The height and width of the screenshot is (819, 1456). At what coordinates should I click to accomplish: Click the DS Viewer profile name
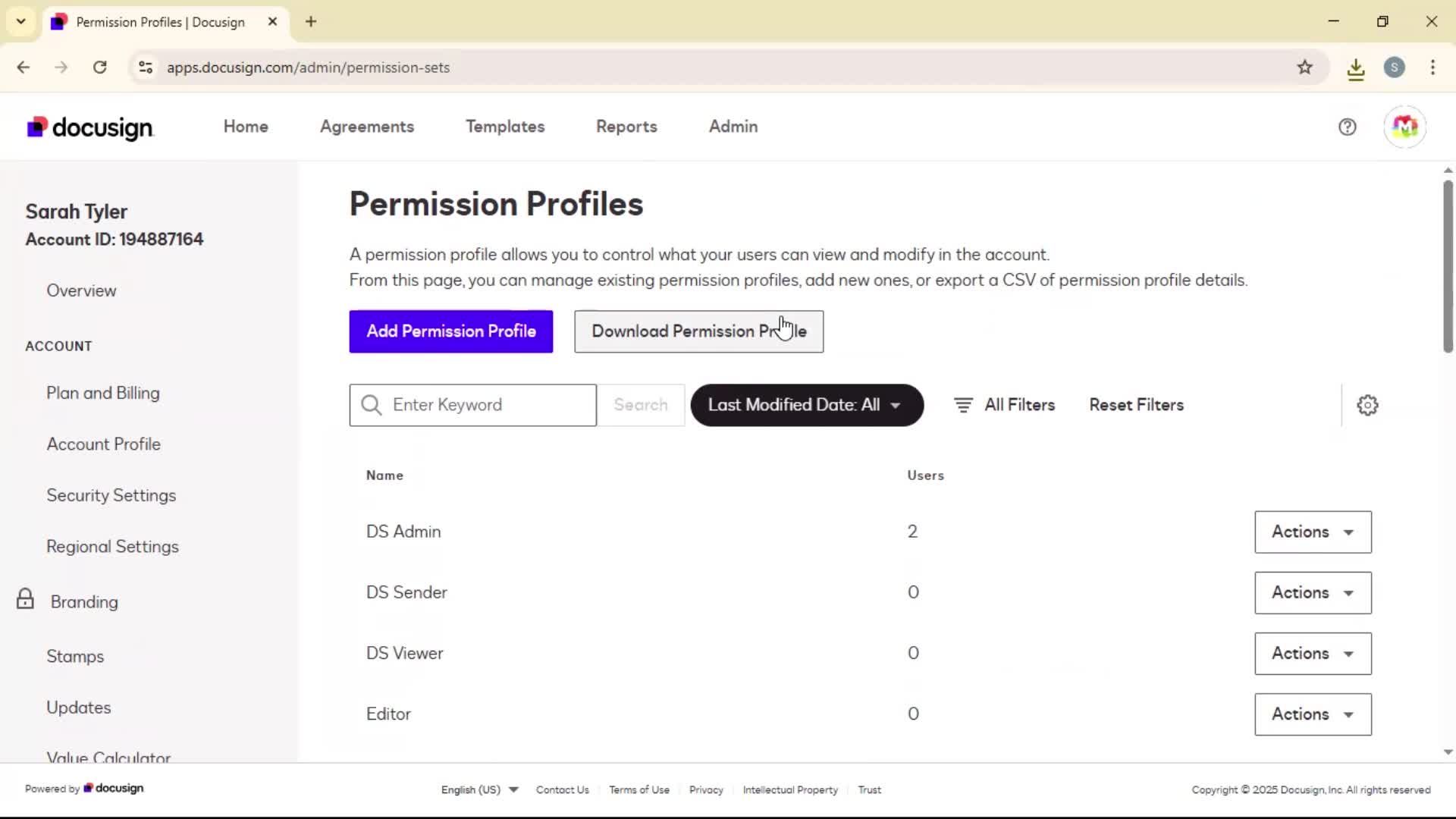404,653
